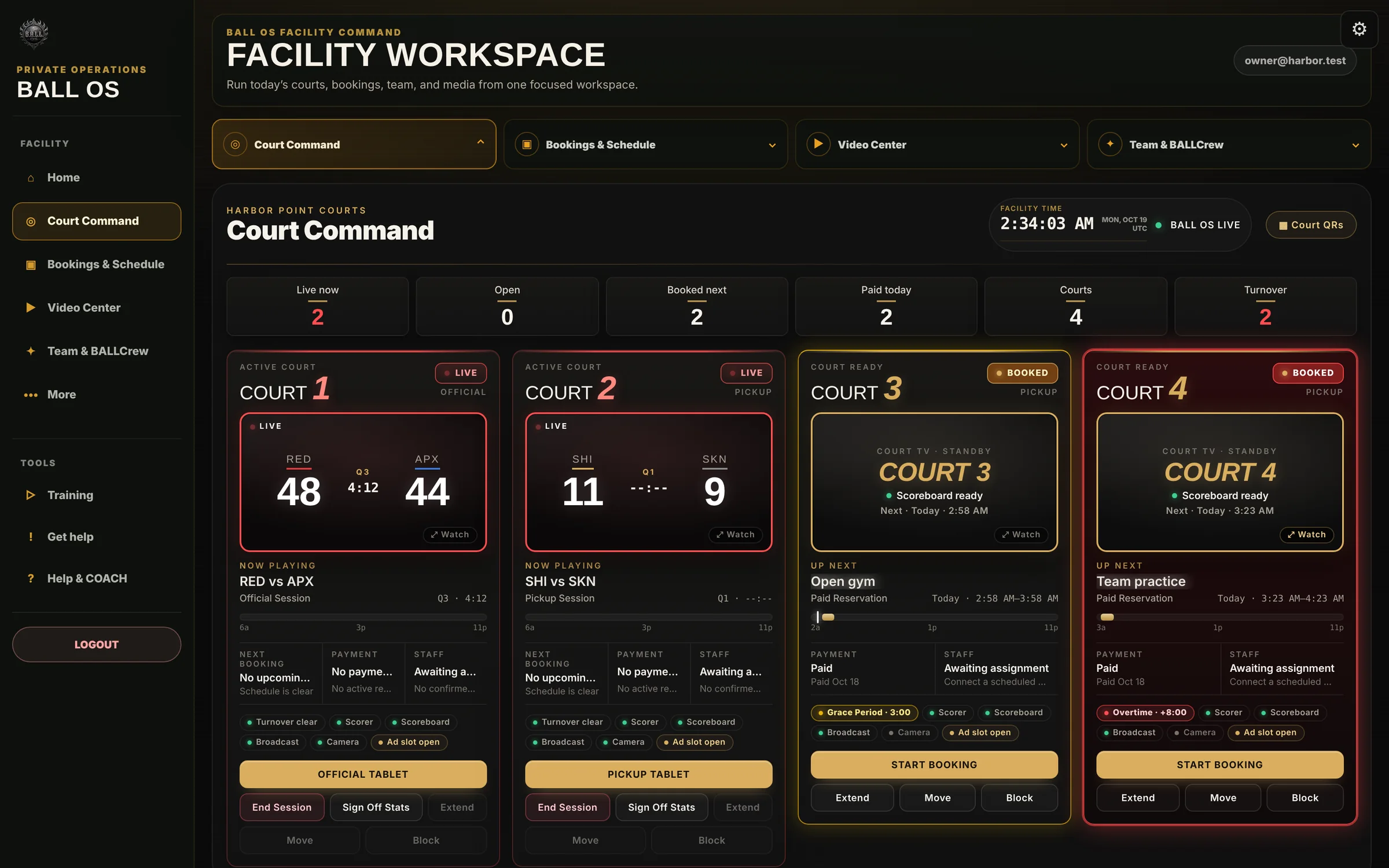Screen dimensions: 1389x868
Task: End Session on Court 2
Action: coord(567,807)
